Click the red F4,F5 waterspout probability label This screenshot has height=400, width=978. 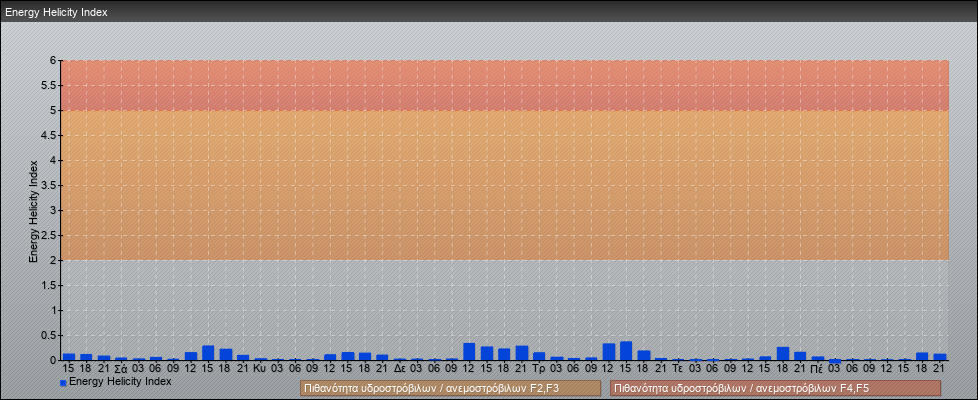pyautogui.click(x=775, y=388)
